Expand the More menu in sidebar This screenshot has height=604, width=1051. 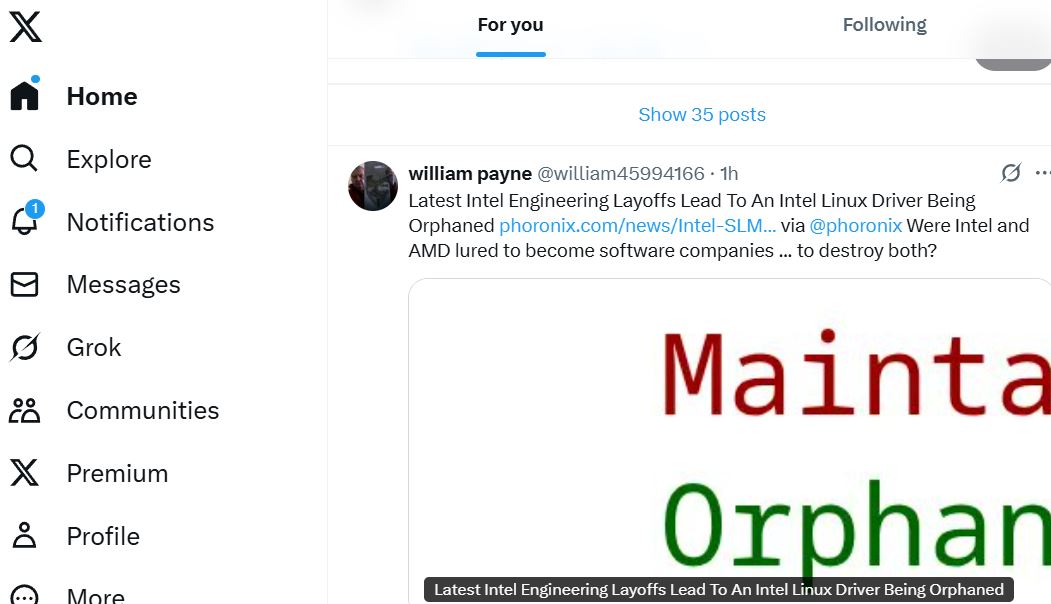[25, 595]
